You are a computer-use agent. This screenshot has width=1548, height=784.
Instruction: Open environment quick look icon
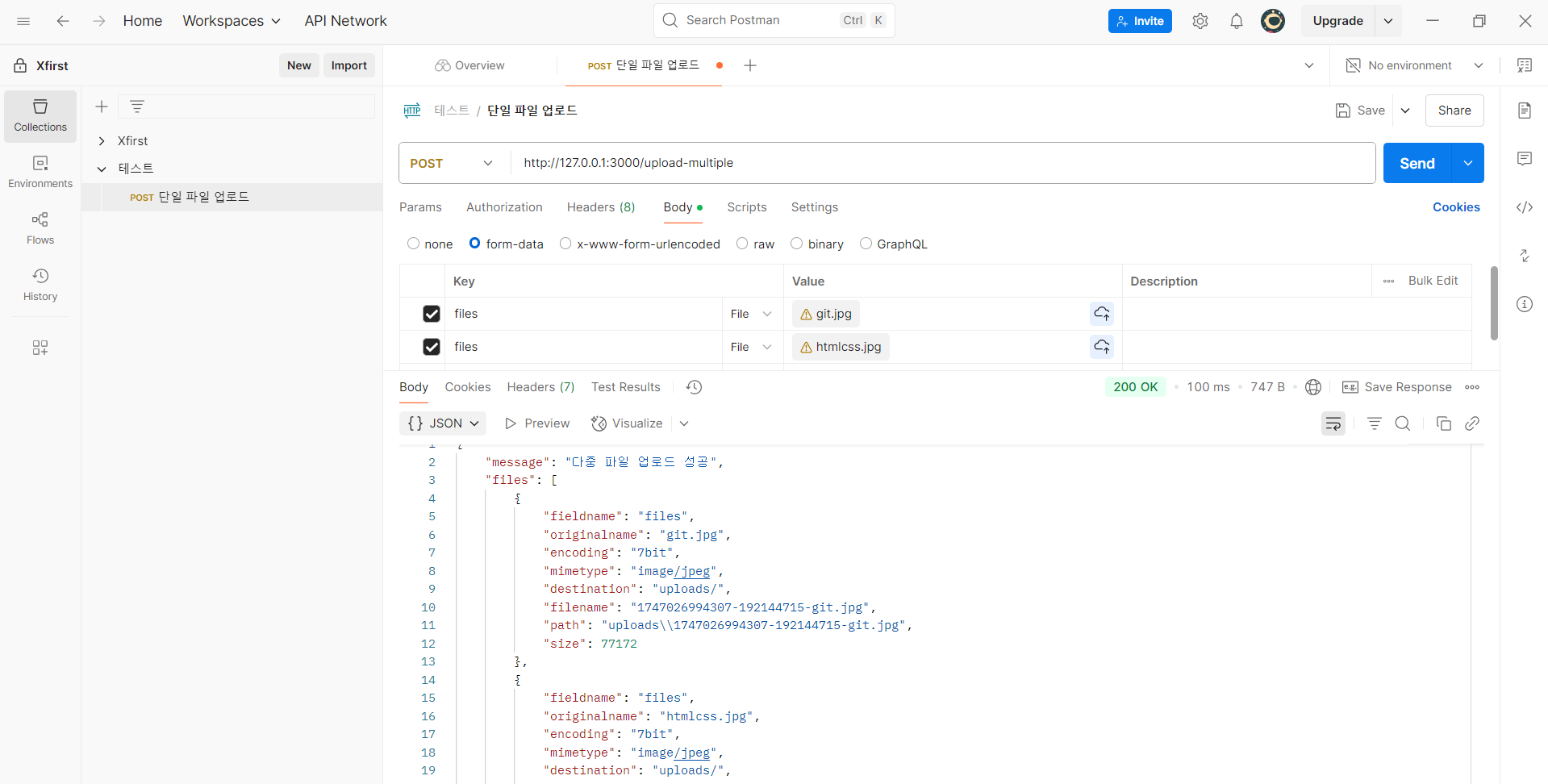point(1525,65)
